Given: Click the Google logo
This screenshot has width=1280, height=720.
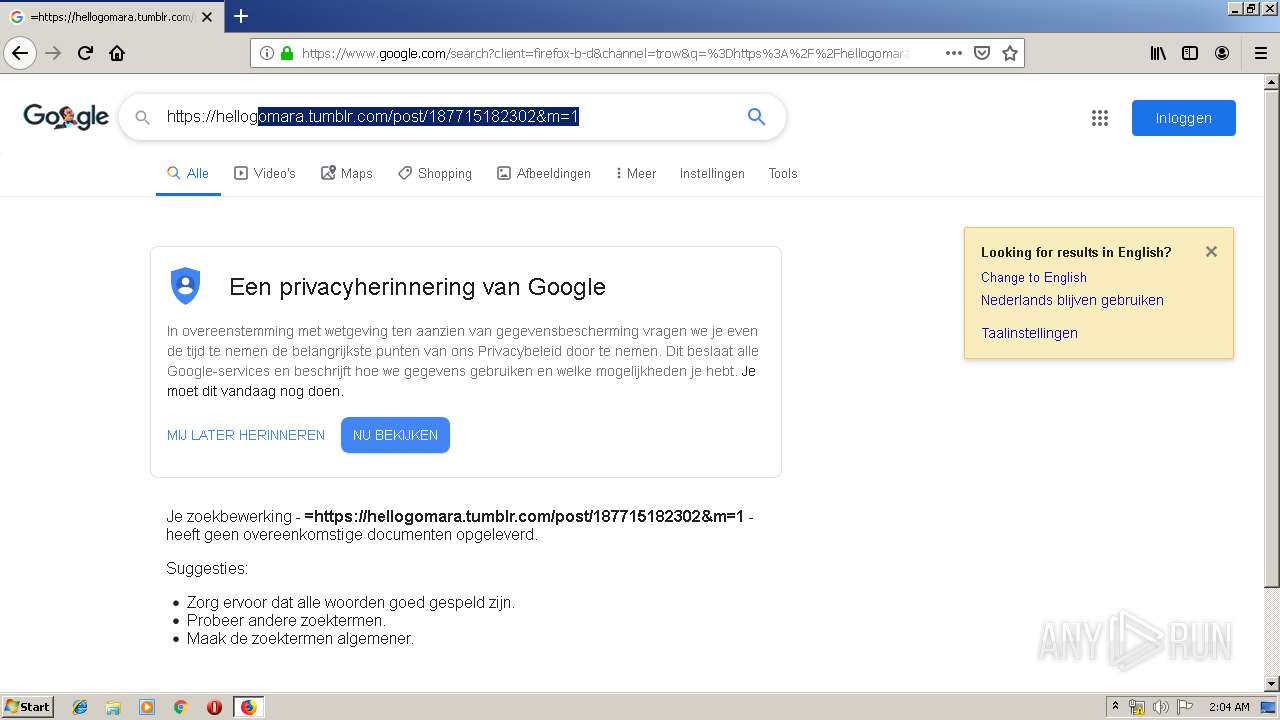Looking at the screenshot, I should pyautogui.click(x=66, y=117).
